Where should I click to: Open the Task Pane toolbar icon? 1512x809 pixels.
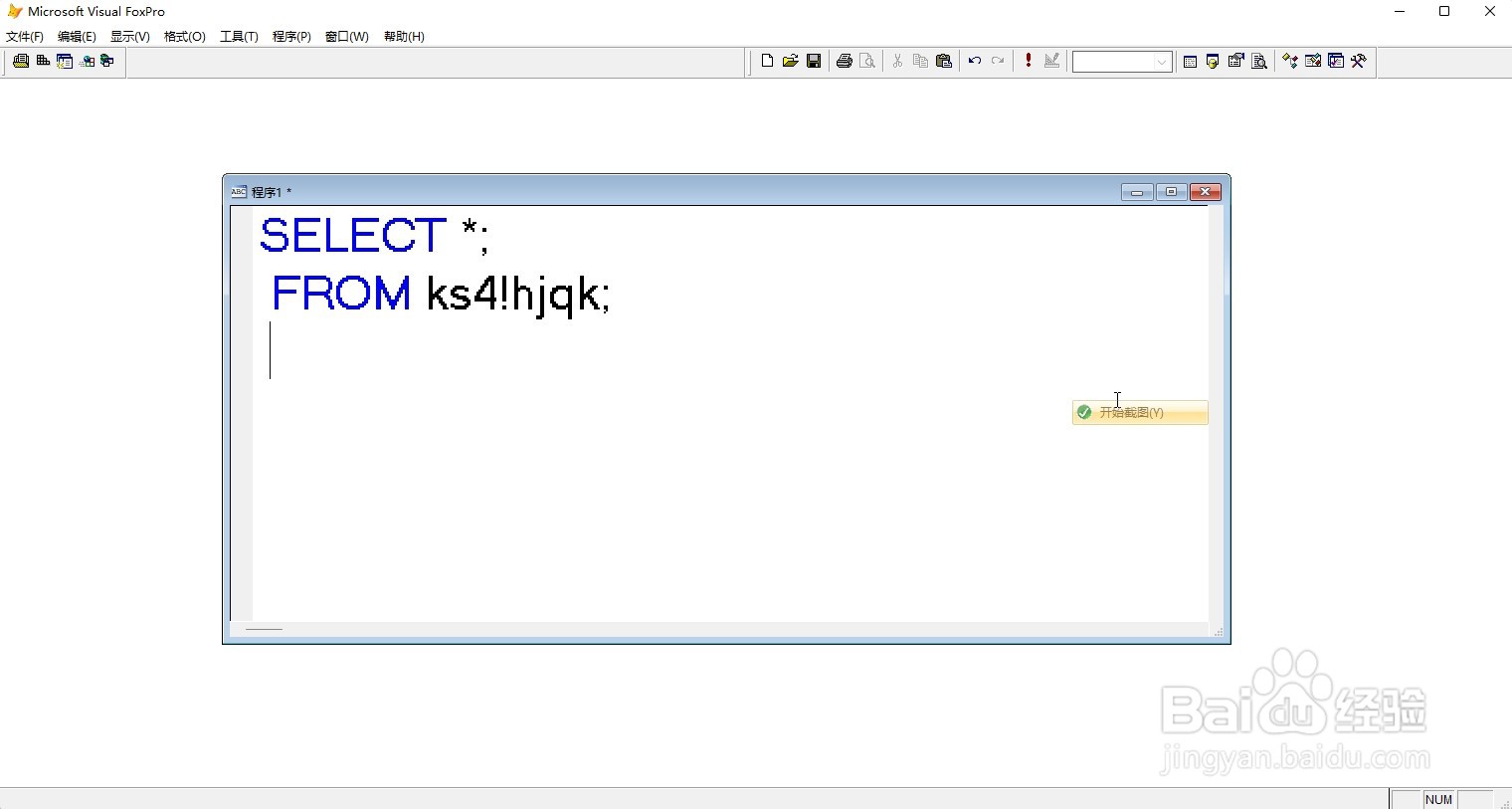point(1336,62)
